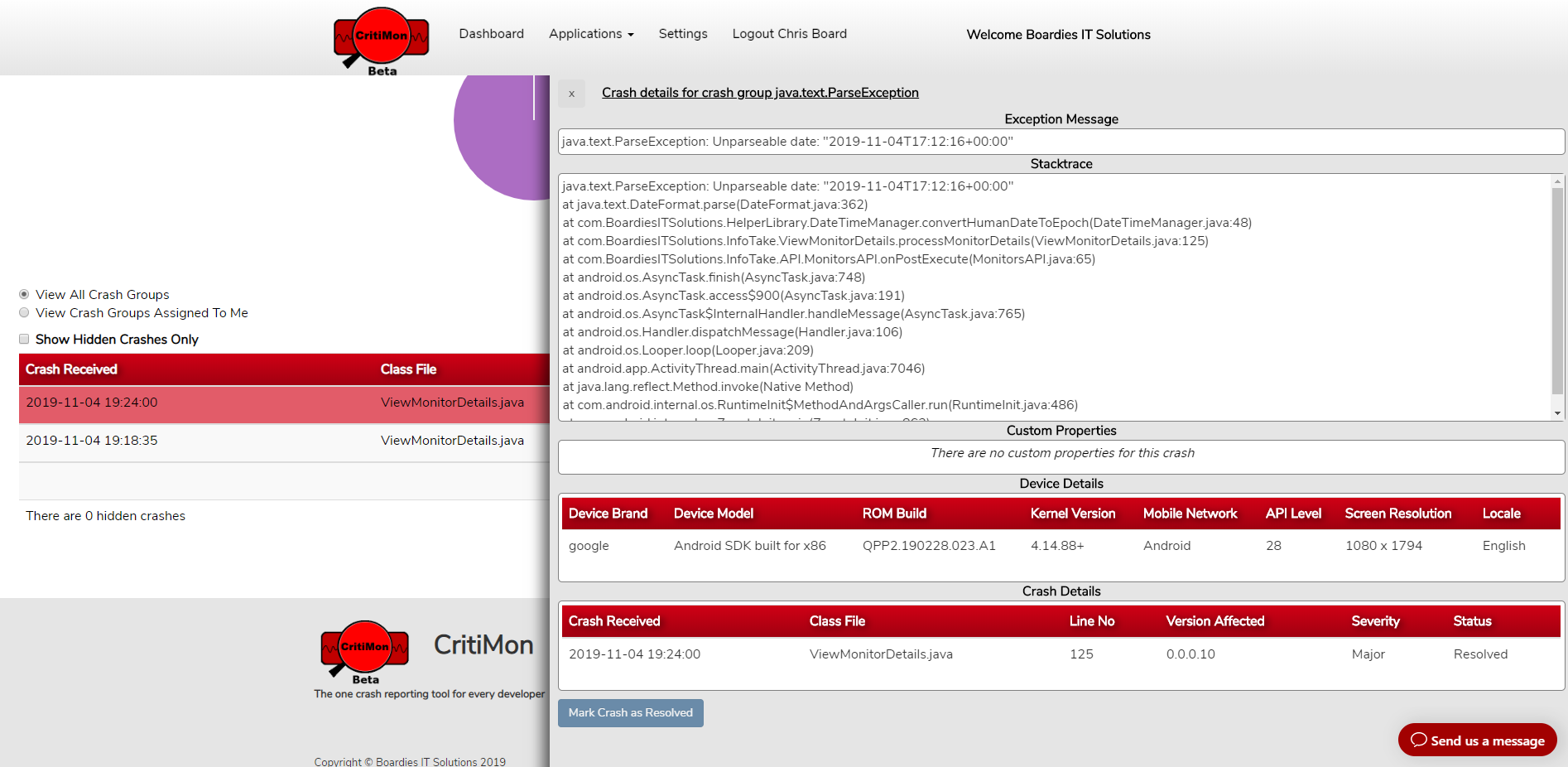Screen dimensions: 1568x767
Task: Click Device Brand column header
Action: [x=608, y=514]
